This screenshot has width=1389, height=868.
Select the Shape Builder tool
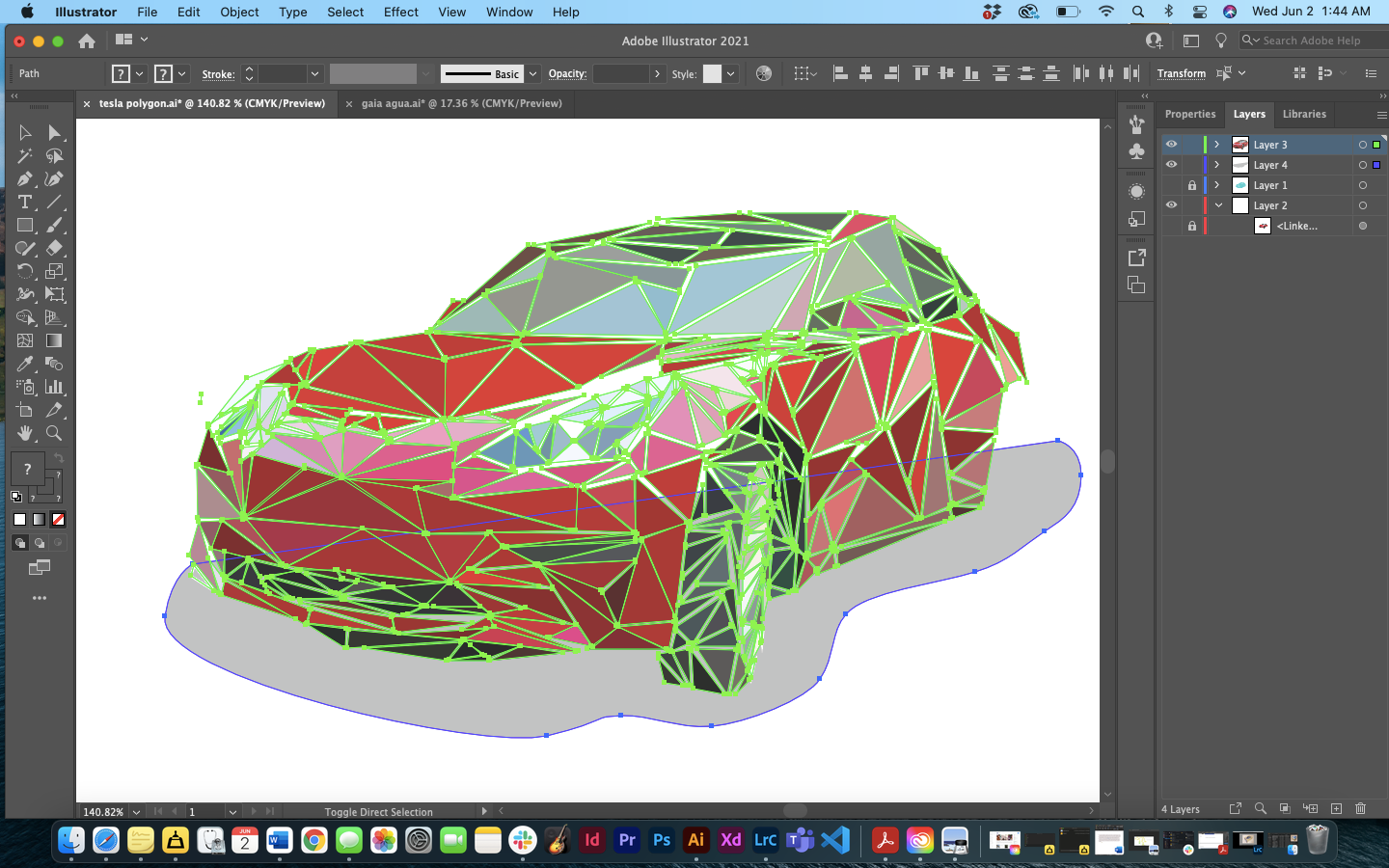[x=25, y=317]
